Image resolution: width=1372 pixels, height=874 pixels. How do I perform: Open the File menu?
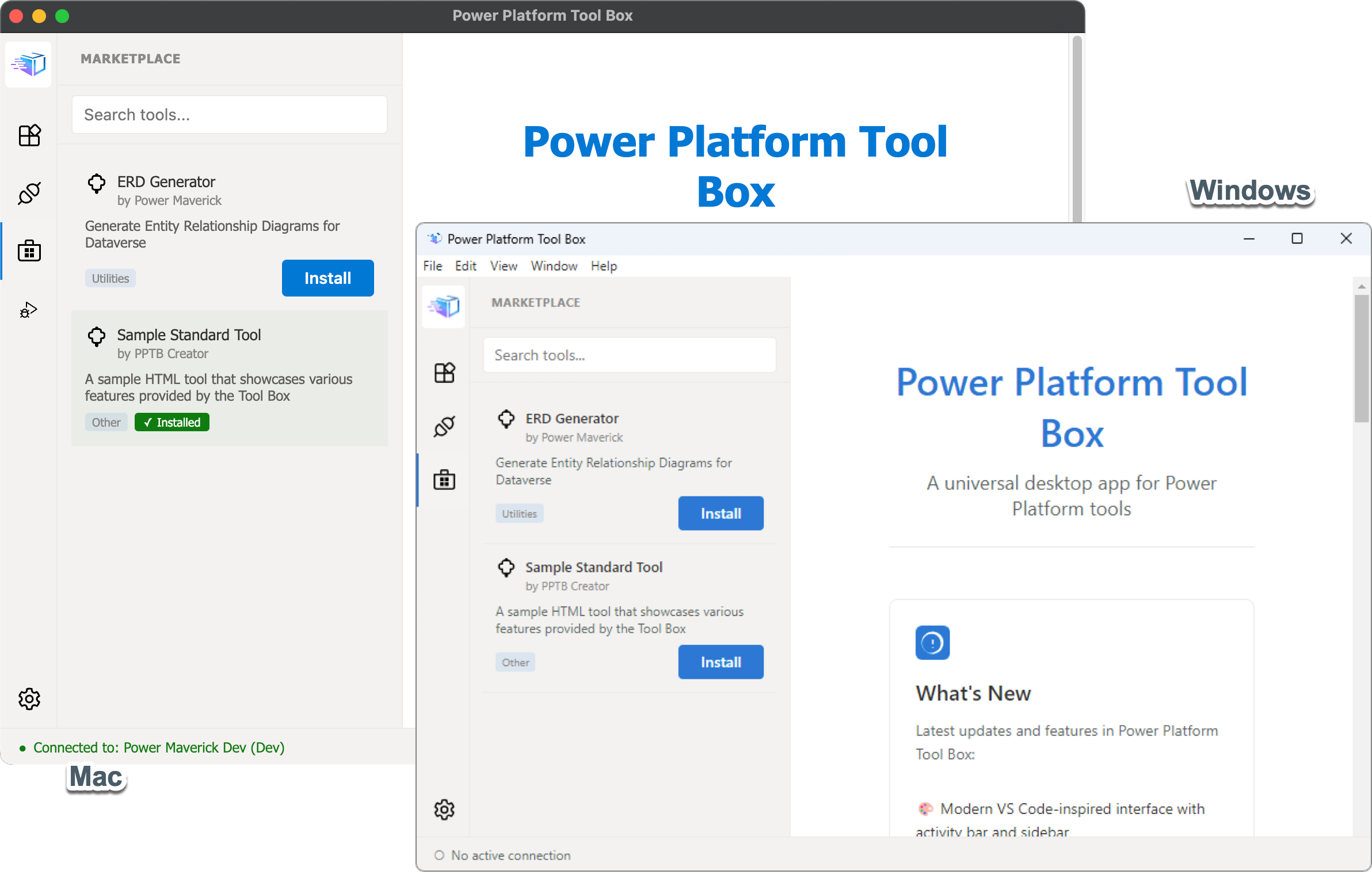pyautogui.click(x=432, y=266)
